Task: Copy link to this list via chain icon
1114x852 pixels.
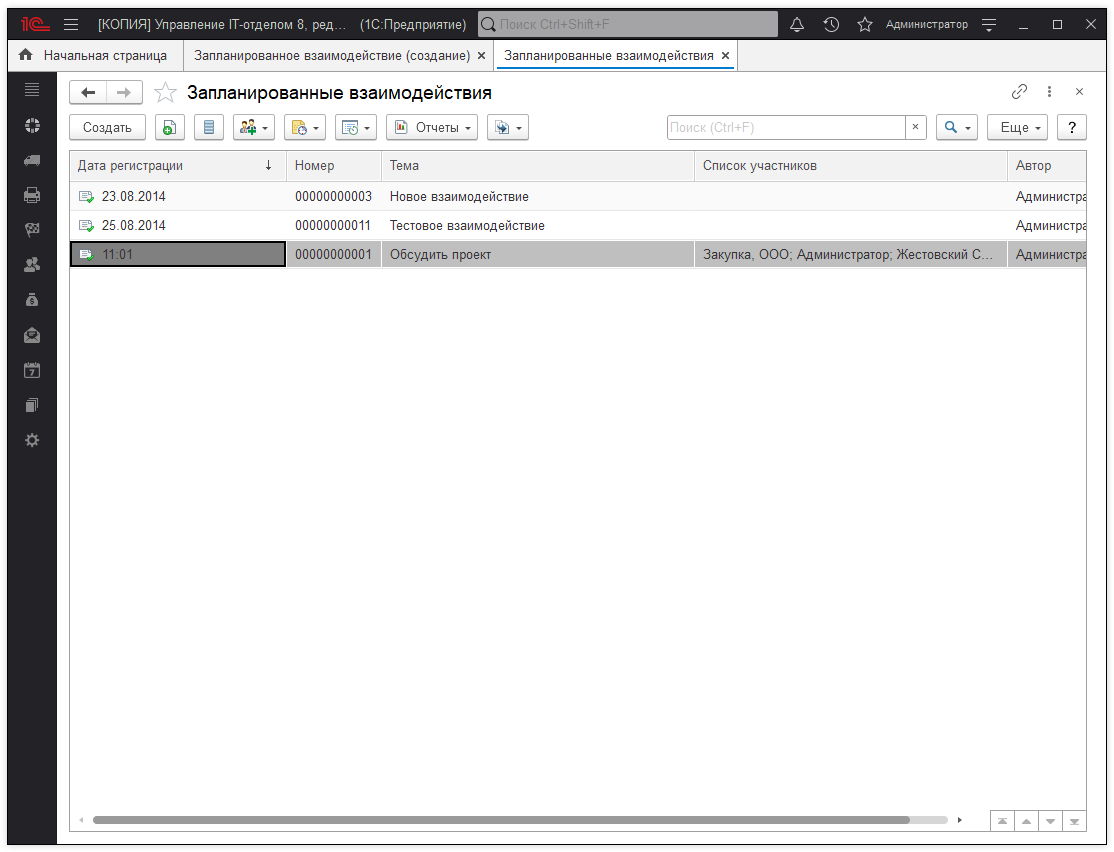Action: point(1019,92)
